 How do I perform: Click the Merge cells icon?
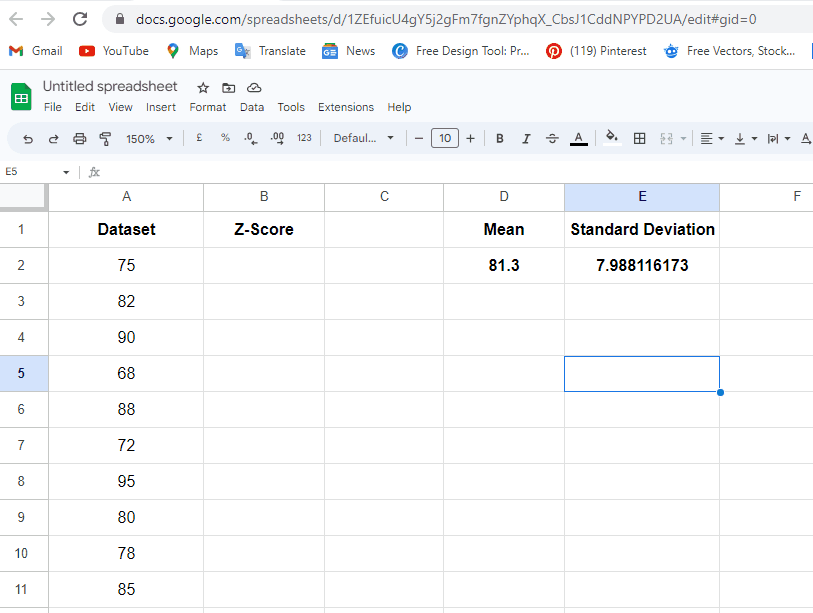[666, 138]
